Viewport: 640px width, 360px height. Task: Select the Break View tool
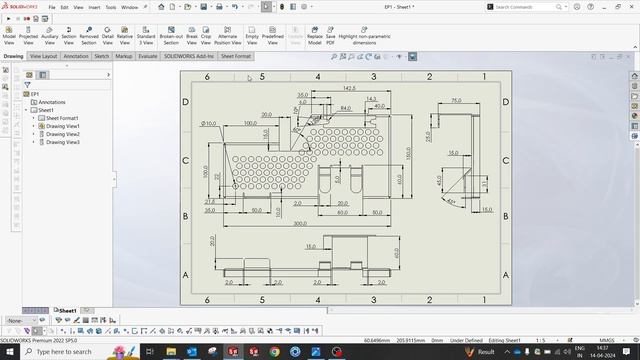(191, 36)
